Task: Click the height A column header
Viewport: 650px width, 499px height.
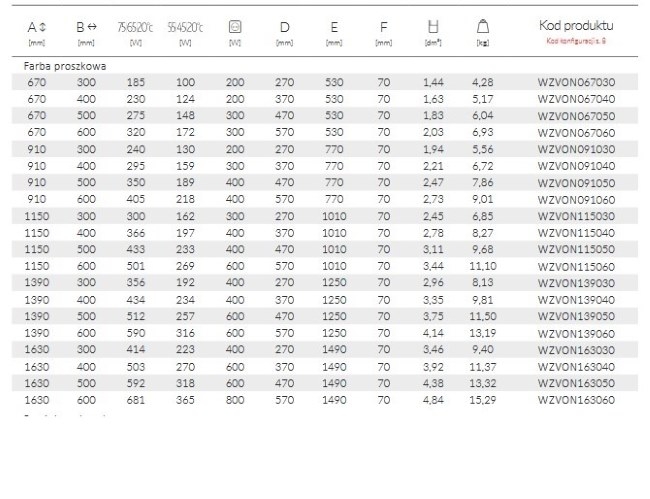Action: pyautogui.click(x=36, y=28)
